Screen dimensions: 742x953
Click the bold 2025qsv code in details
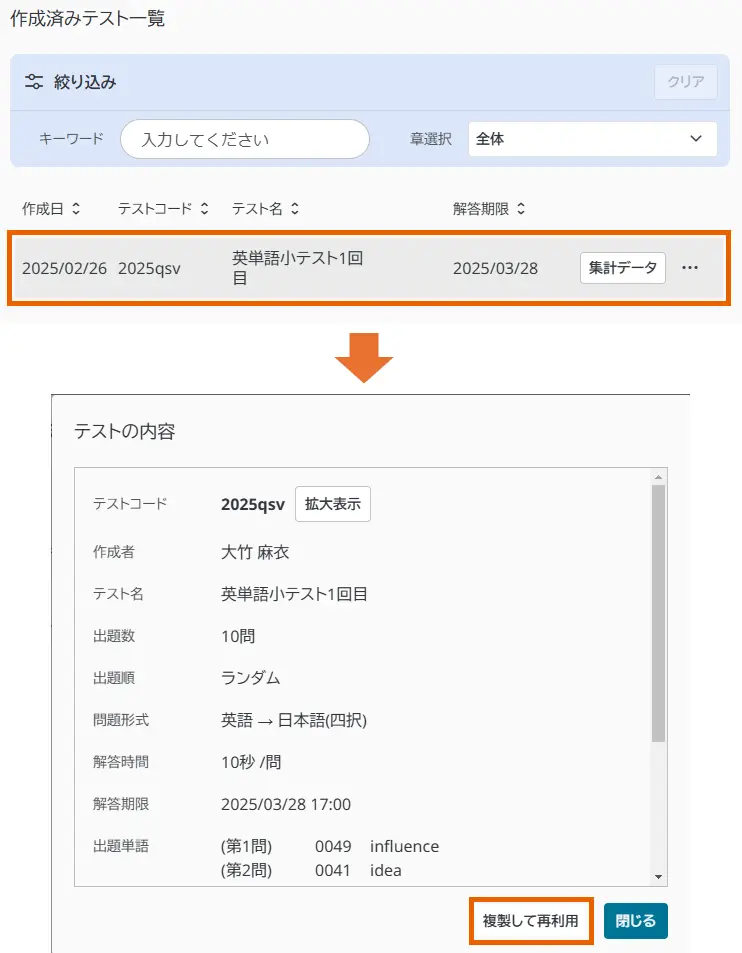point(253,504)
